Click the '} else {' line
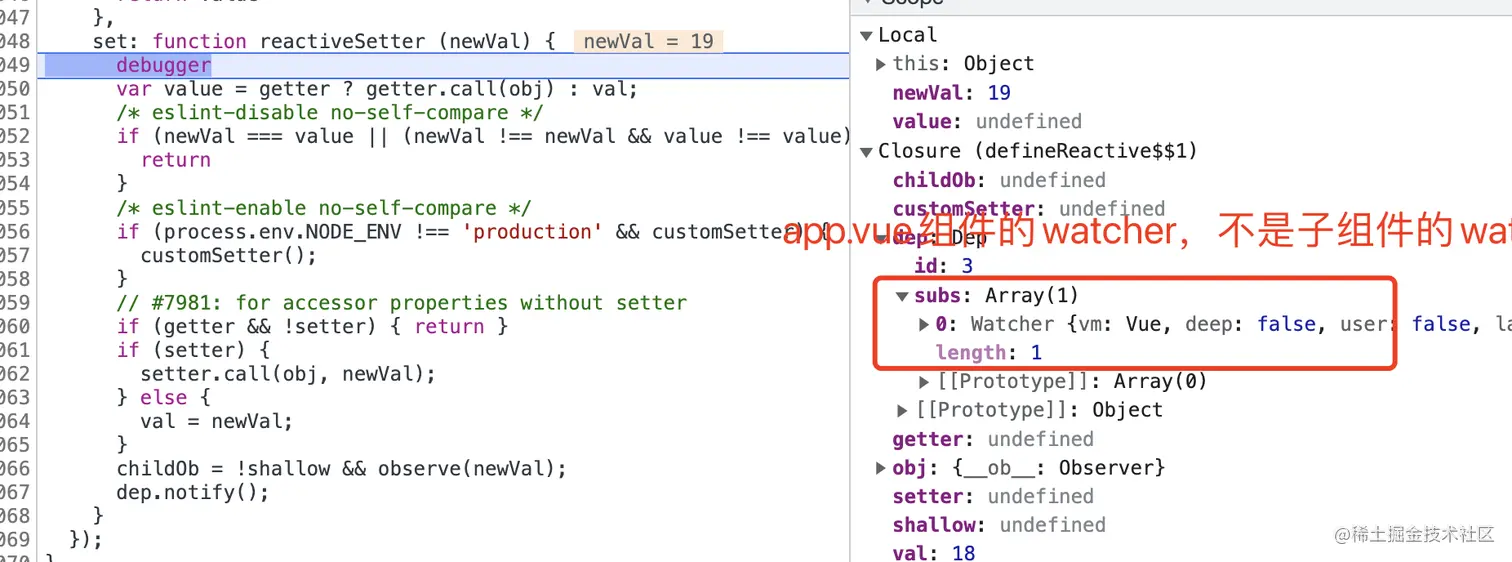Viewport: 1512px width, 562px height. tap(164, 398)
